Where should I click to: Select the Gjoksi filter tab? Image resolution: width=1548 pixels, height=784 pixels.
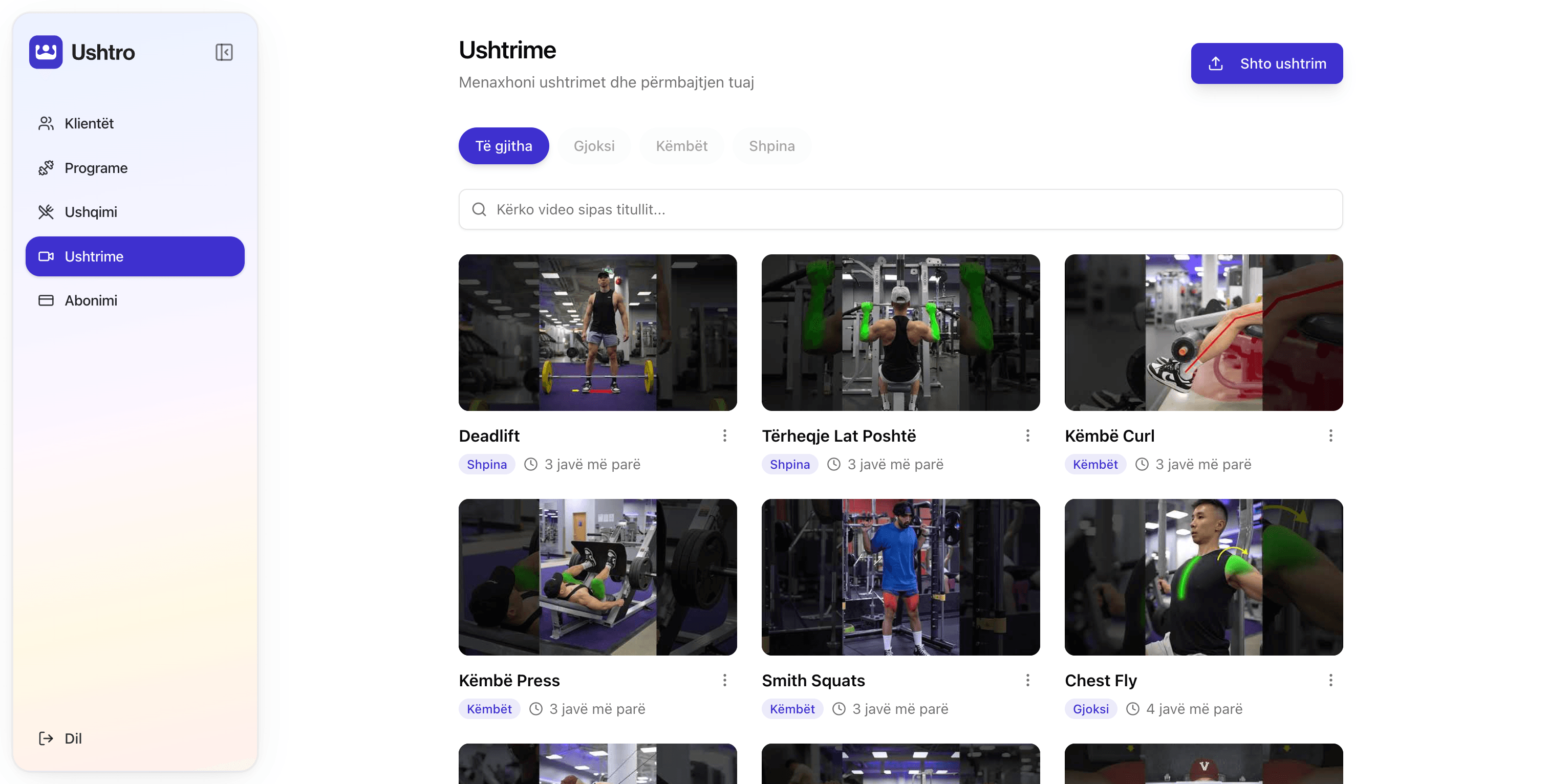click(x=594, y=146)
